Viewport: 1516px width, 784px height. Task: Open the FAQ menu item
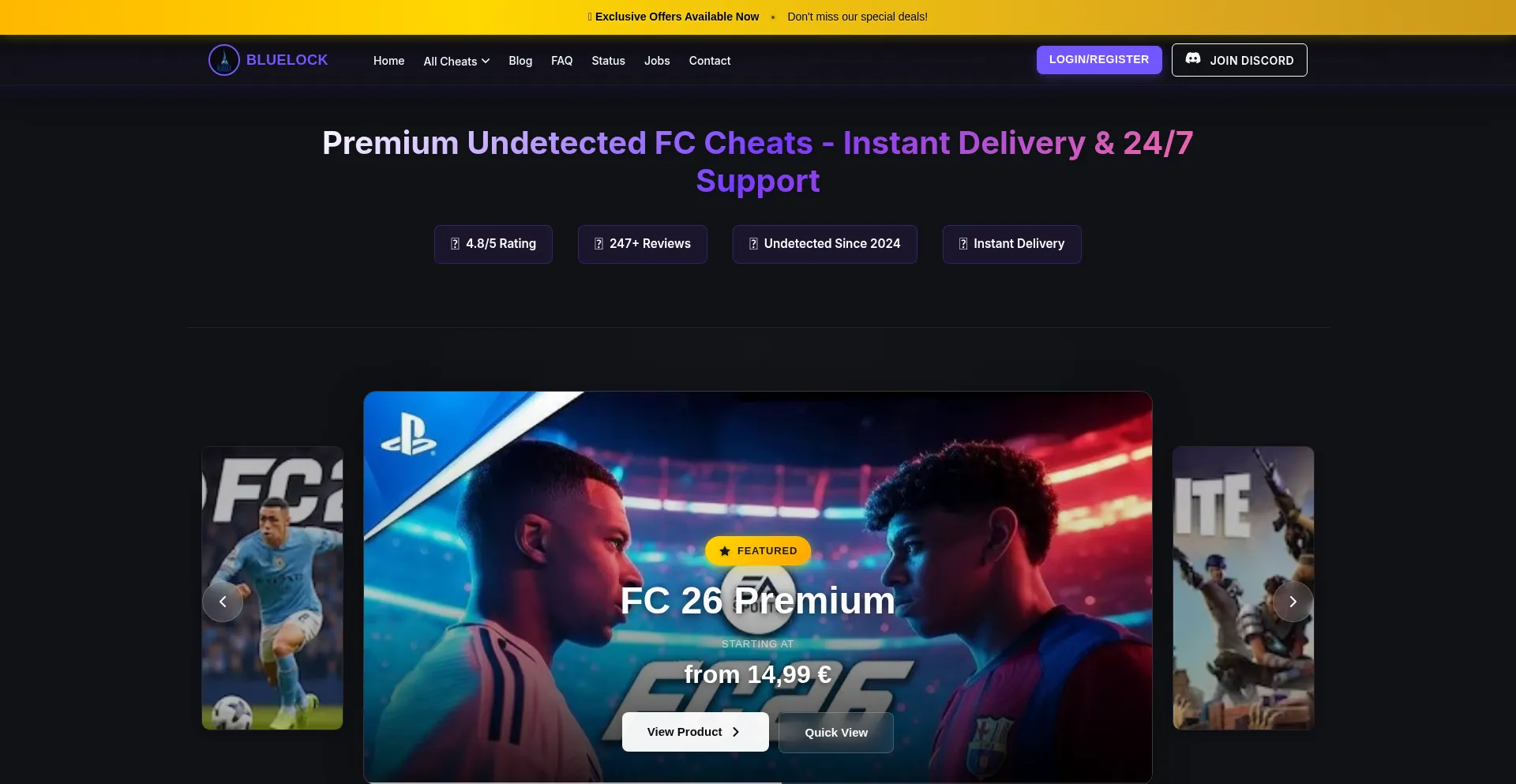[561, 61]
